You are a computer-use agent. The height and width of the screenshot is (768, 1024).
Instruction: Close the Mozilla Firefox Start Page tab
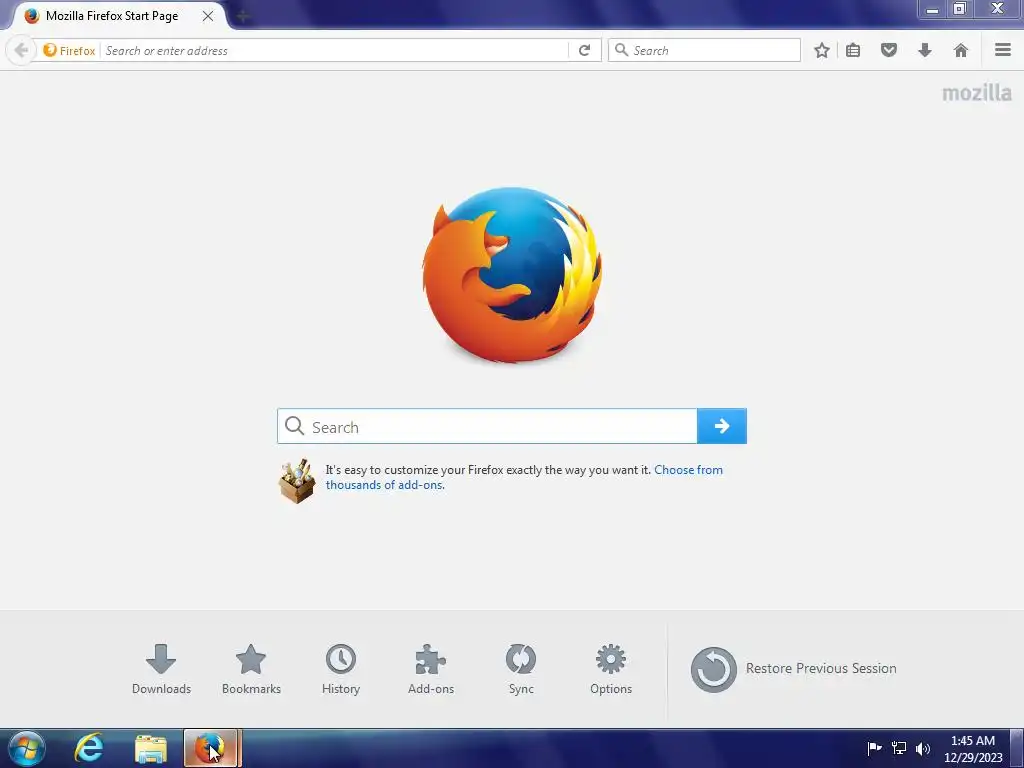pos(208,16)
